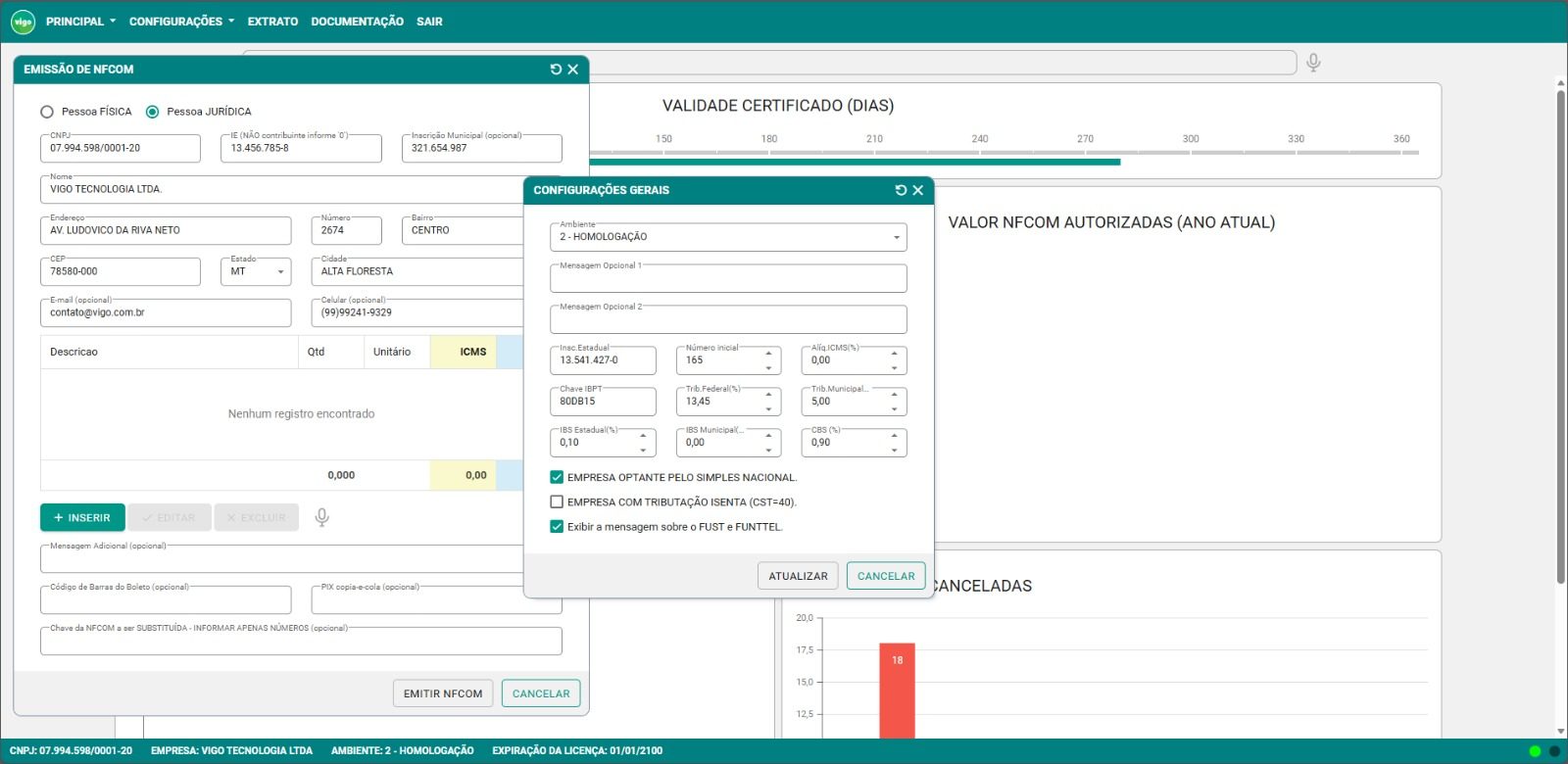
Task: Open the Principal menu
Action: [x=80, y=22]
